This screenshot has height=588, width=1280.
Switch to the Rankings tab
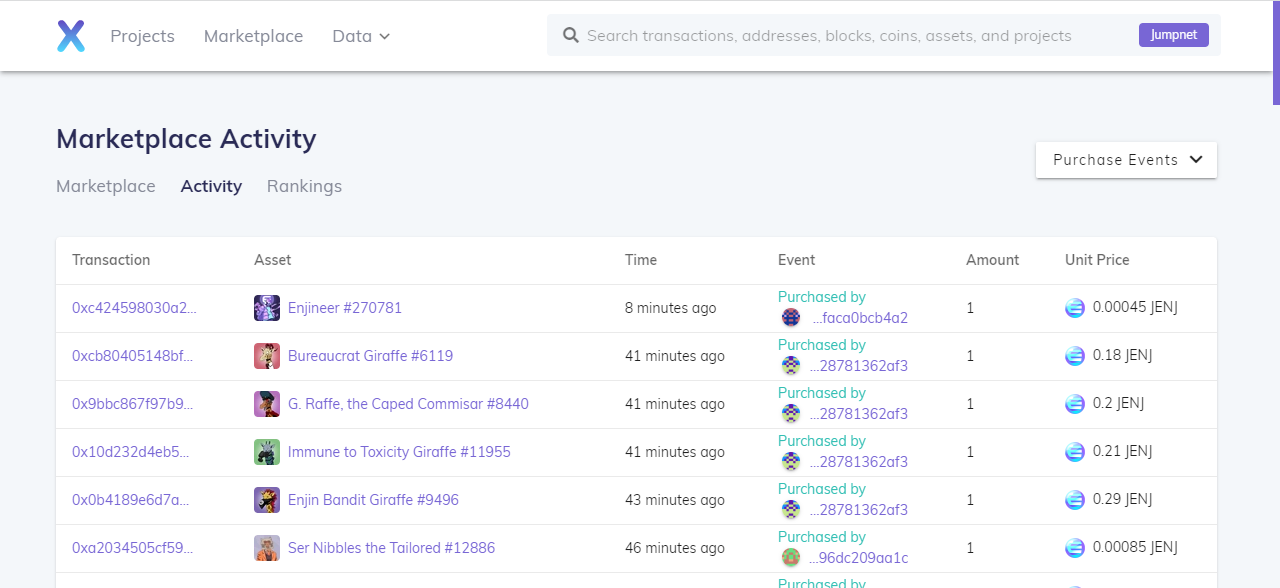coord(304,186)
